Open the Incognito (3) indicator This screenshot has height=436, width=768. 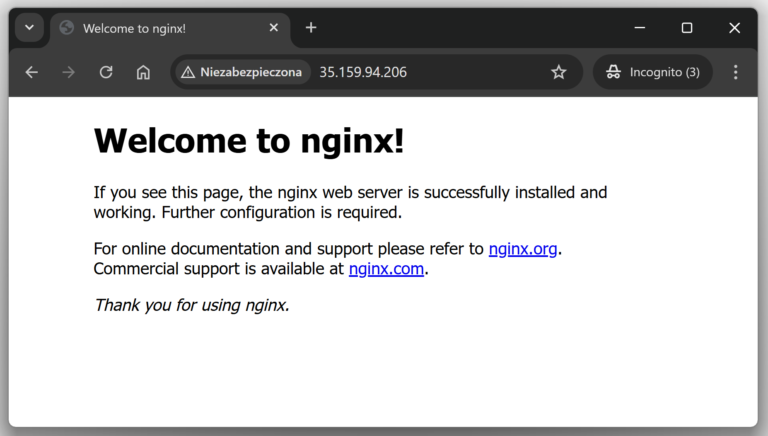point(652,73)
